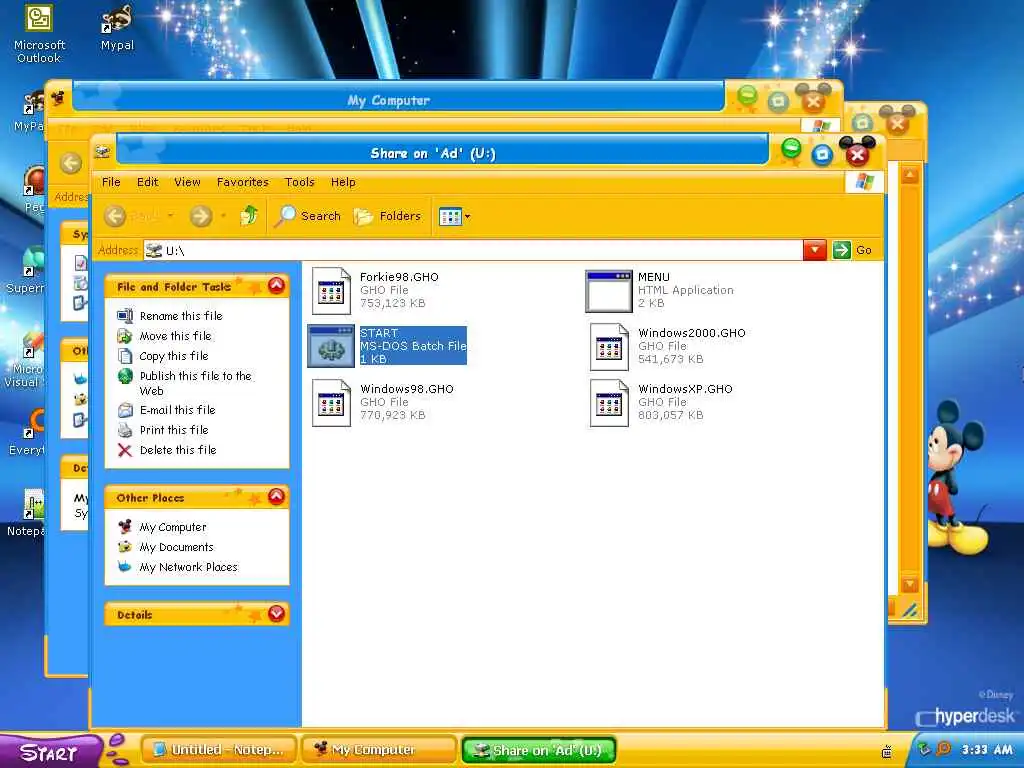Click the Forkie98.GHO file name text
Screen dimensions: 1024x768
click(399, 277)
